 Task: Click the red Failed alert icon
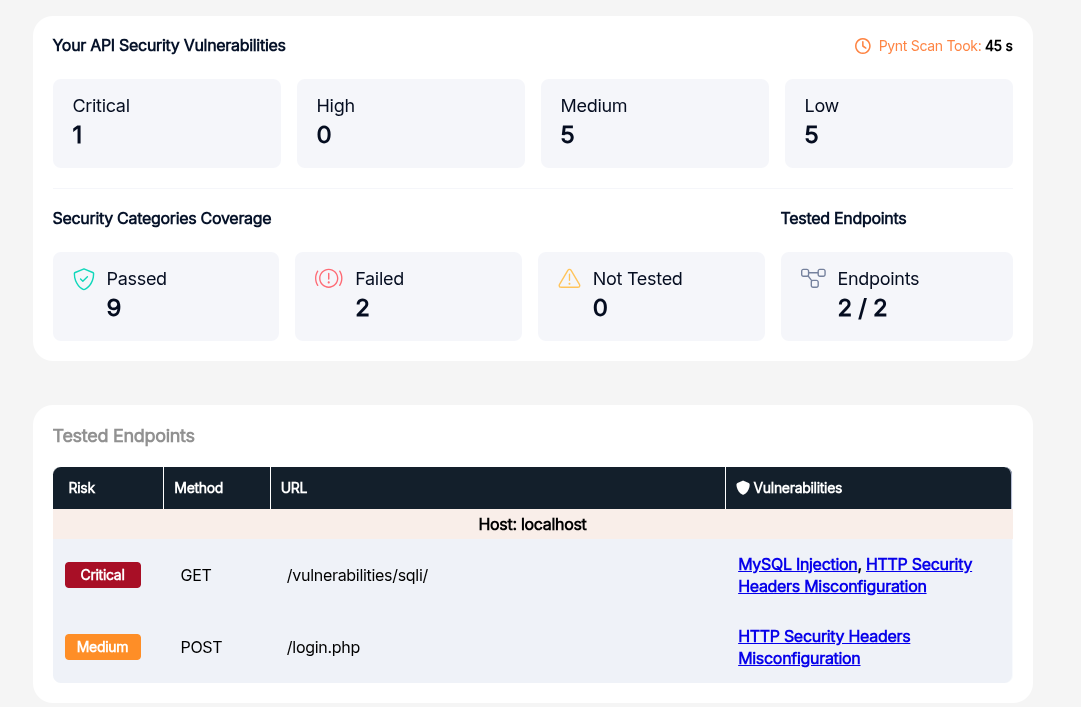[328, 279]
